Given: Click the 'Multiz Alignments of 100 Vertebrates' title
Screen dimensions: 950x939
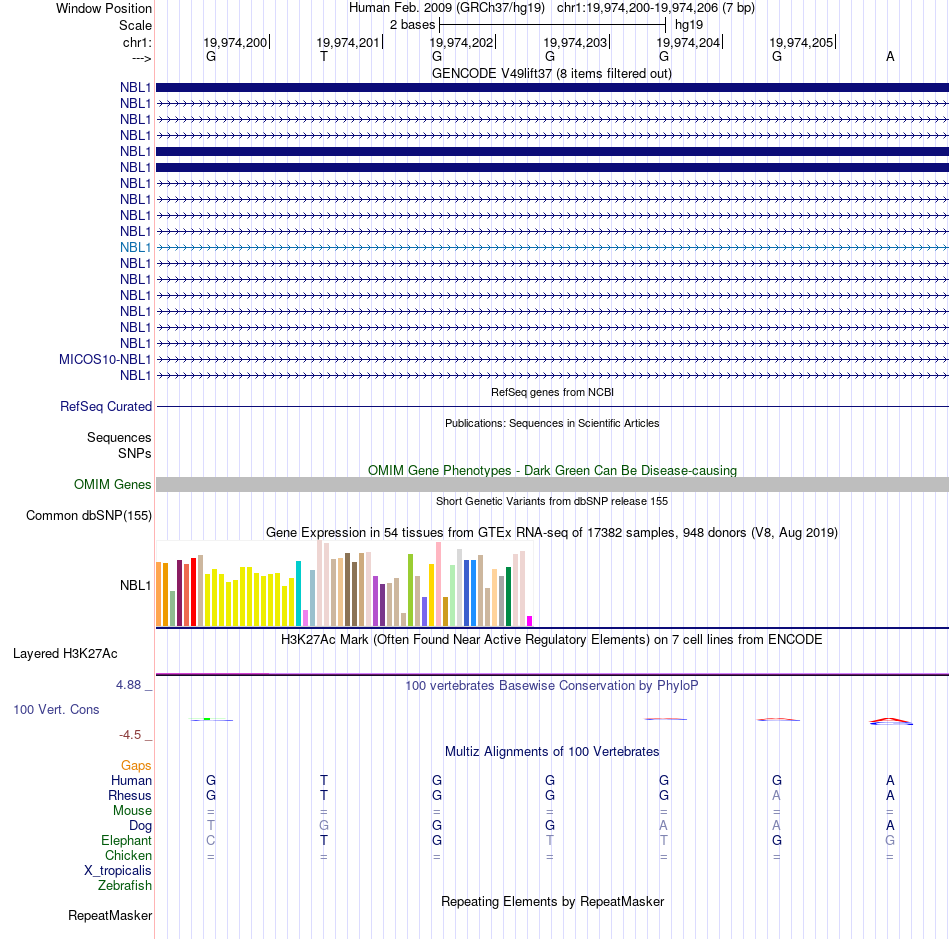Looking at the screenshot, I should [x=552, y=751].
